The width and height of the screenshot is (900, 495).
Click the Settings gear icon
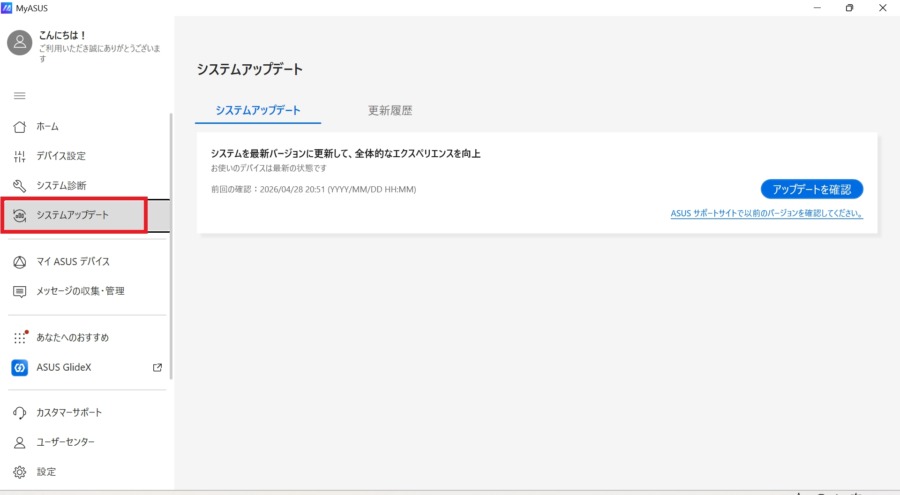19,472
